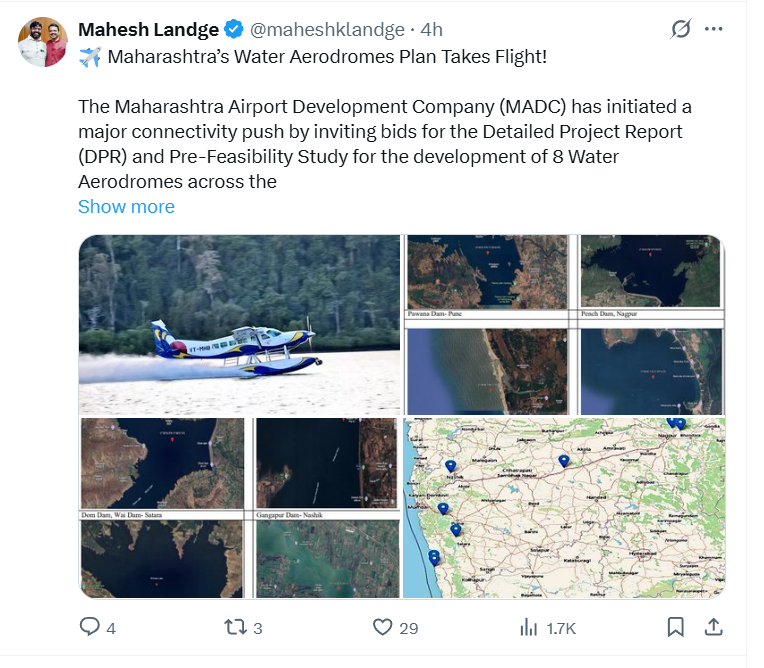
Task: Click the share post icon
Action: tap(714, 627)
